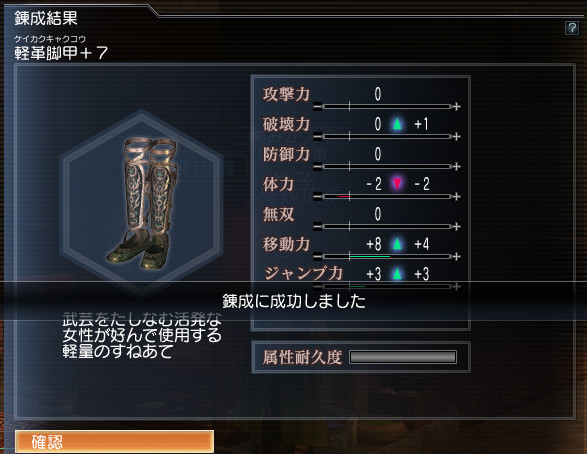Viewport: 587px width, 454px height.
Task: Click the 属性耐久度 durability gauge
Action: pos(403,357)
